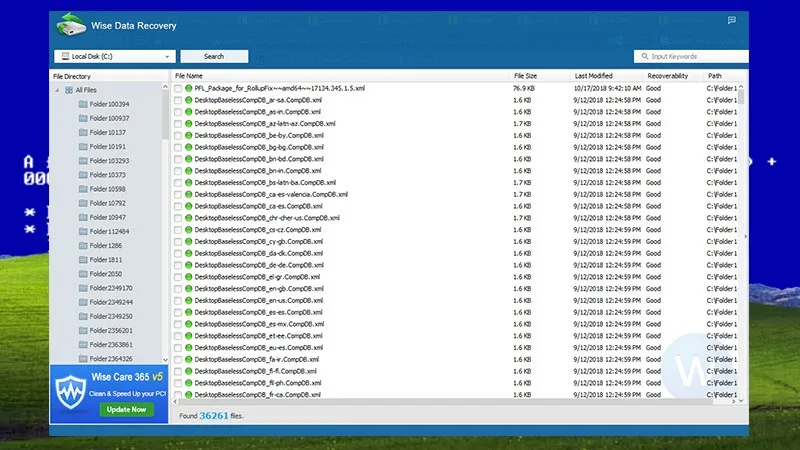Click the File Directory panel header

tap(109, 76)
